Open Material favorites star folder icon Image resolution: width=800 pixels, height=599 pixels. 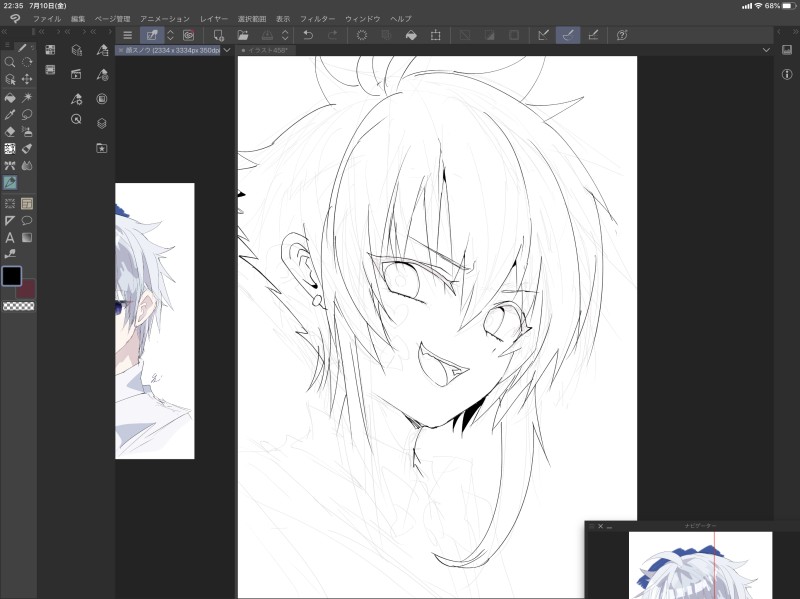(x=102, y=148)
